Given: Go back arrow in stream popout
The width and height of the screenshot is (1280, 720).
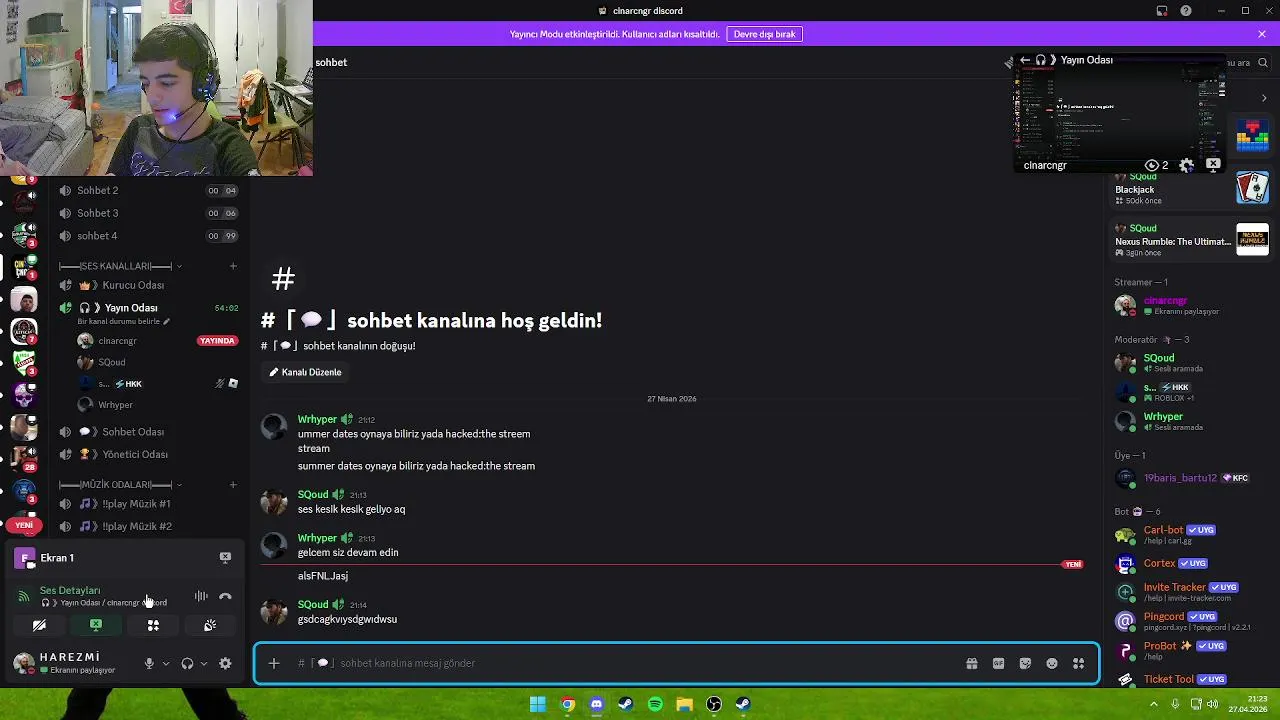Looking at the screenshot, I should [x=1024, y=60].
